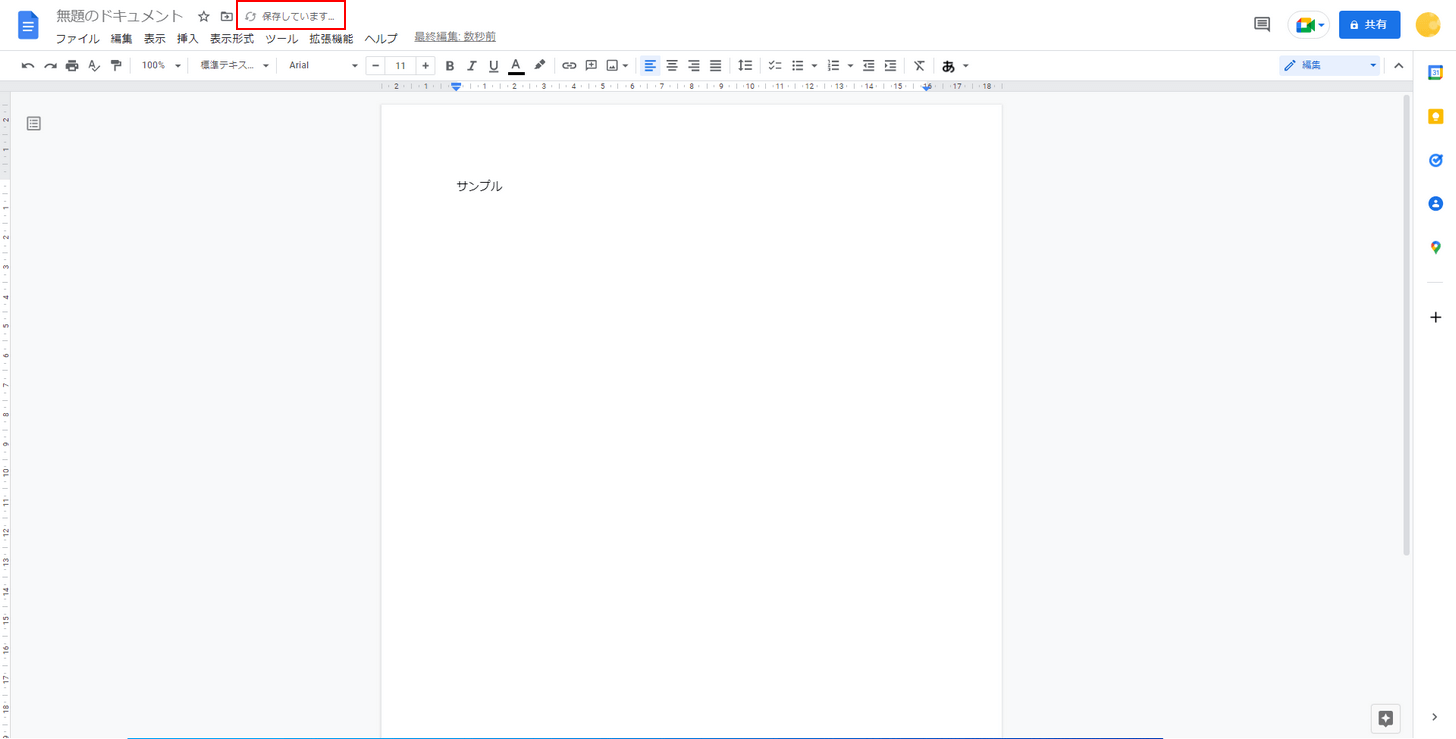Click the plus to get add-ons

pyautogui.click(x=1435, y=317)
